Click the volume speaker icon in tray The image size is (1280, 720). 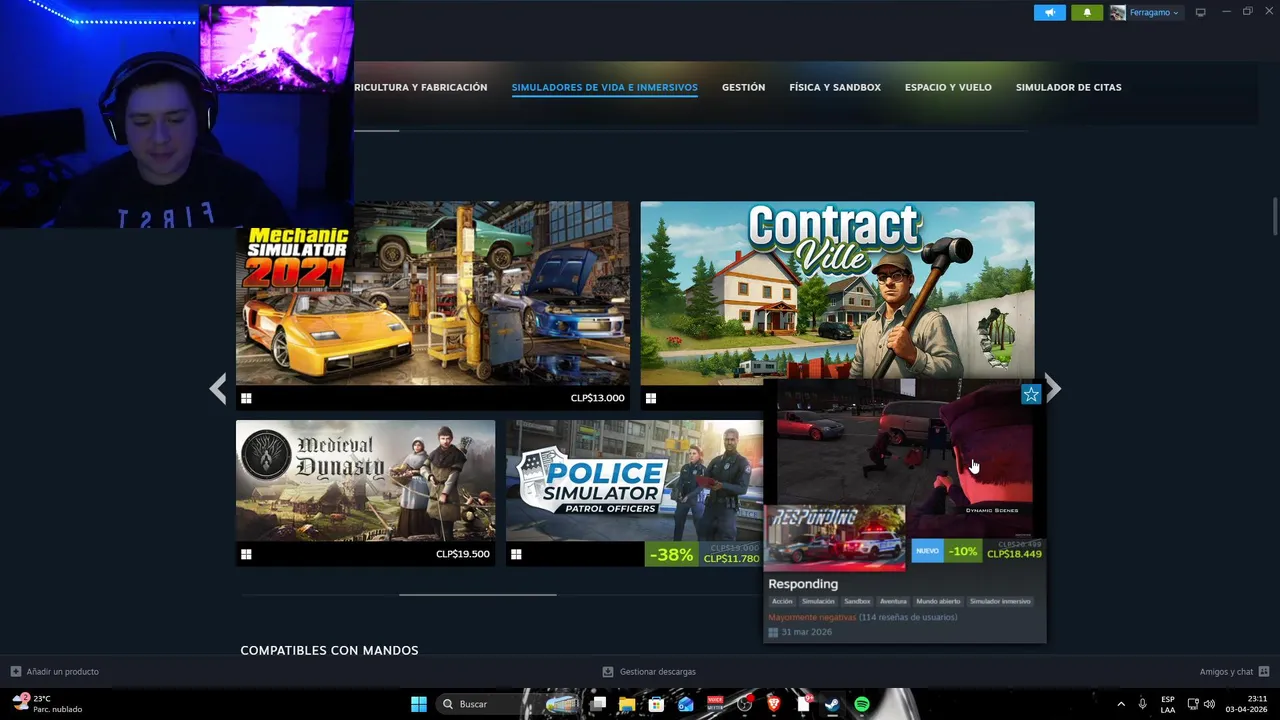[1209, 704]
